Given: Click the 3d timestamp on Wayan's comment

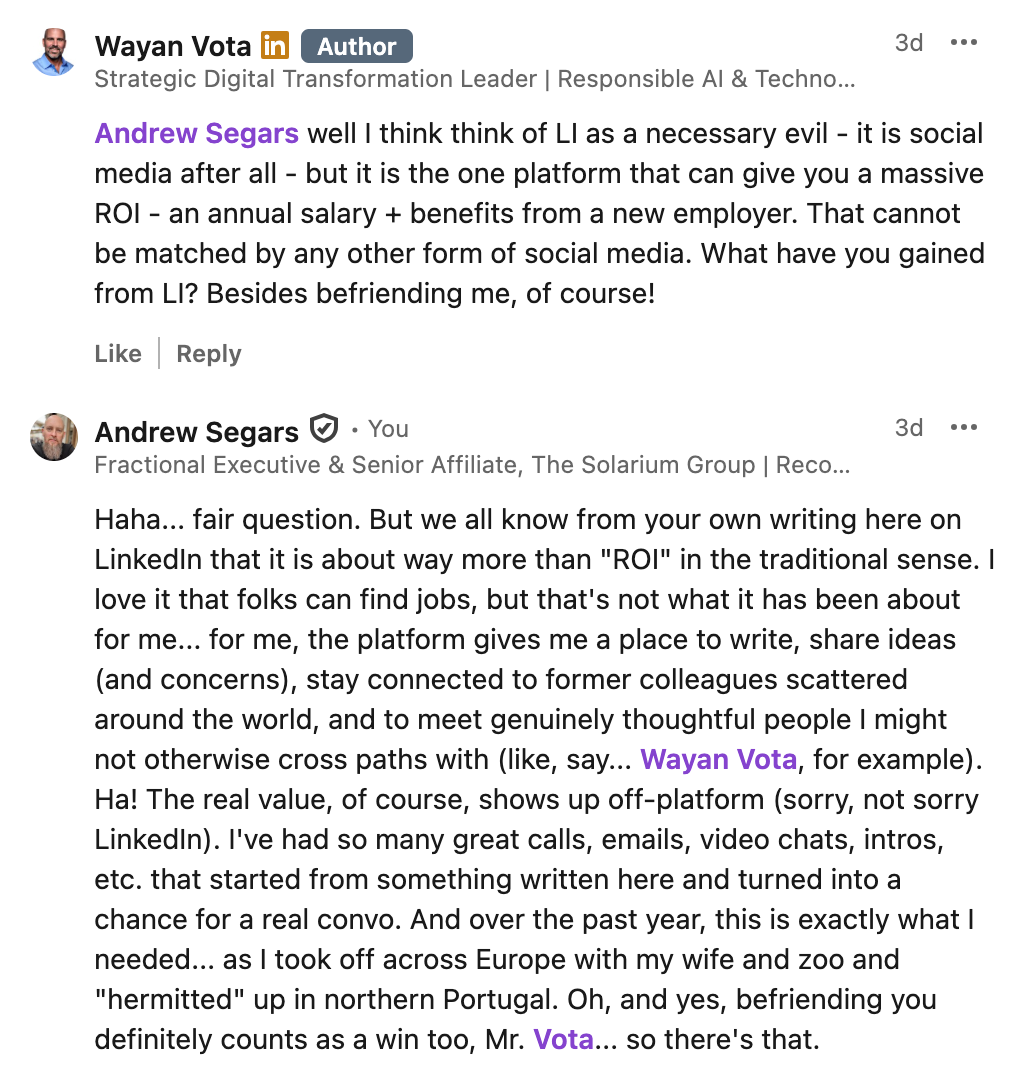Looking at the screenshot, I should tap(909, 42).
